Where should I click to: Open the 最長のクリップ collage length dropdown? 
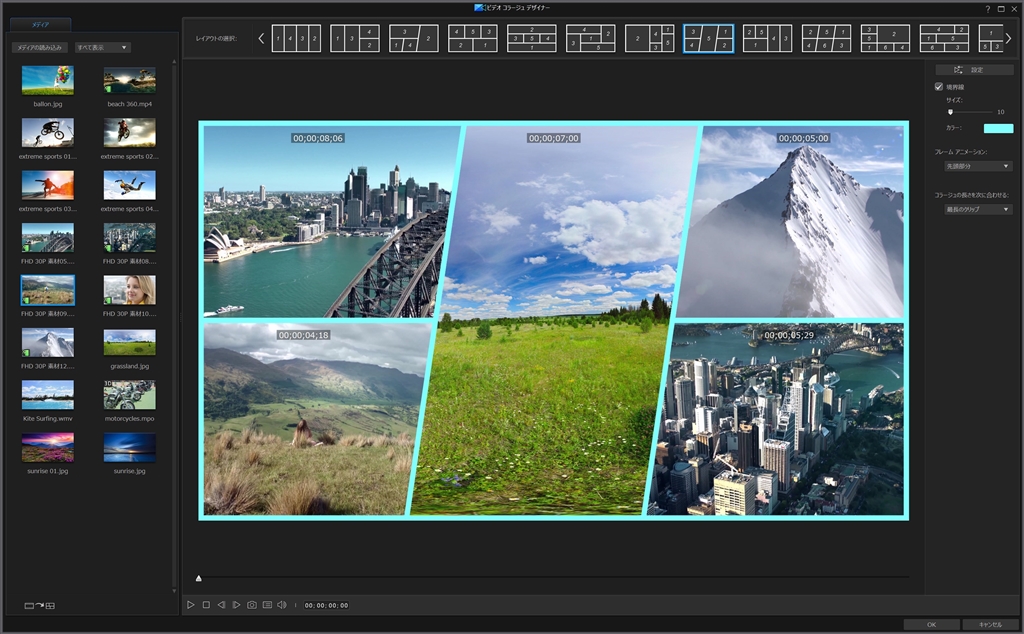click(978, 210)
